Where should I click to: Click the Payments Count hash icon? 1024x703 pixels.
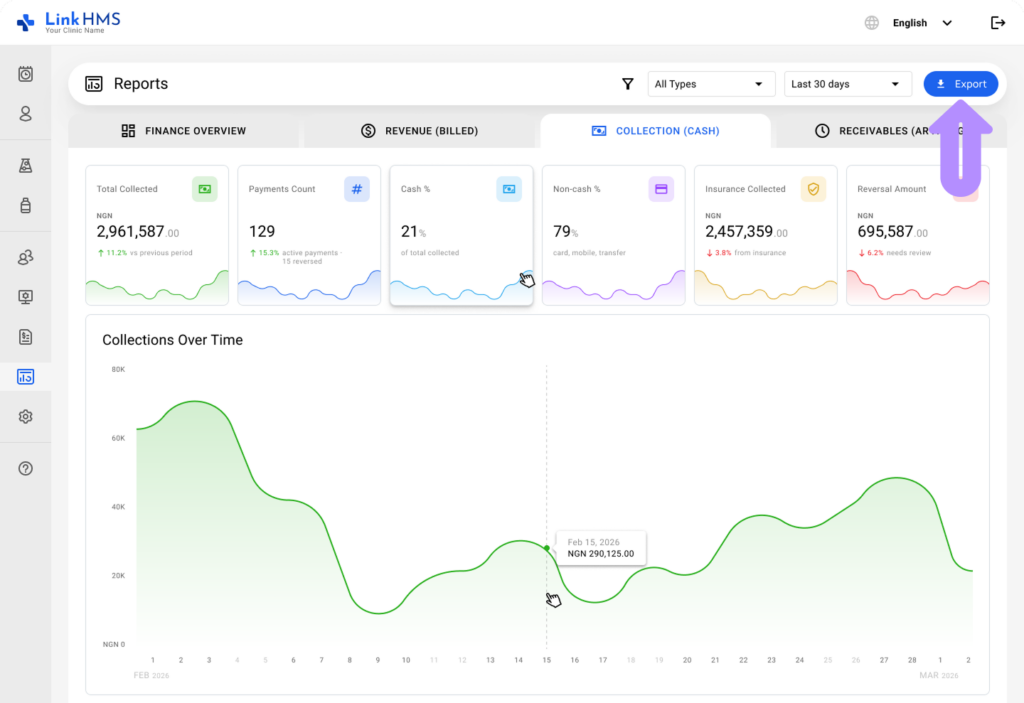click(x=357, y=189)
